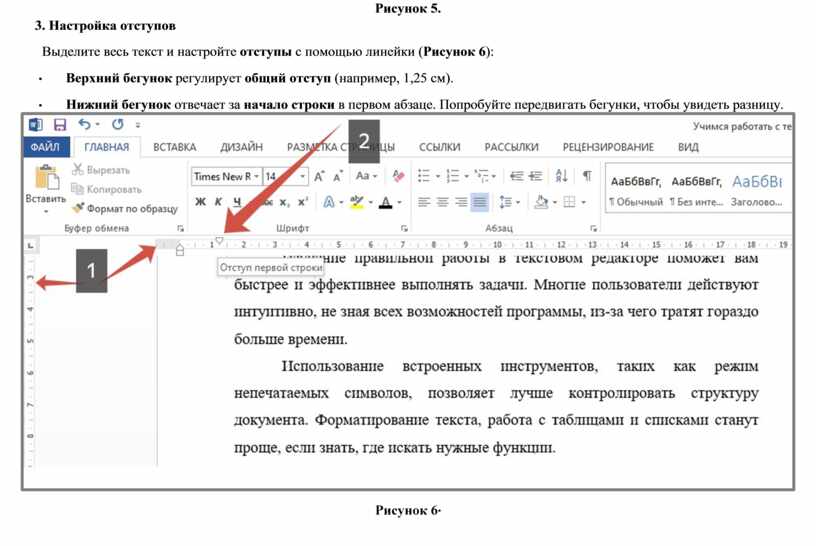Redo or repeat the last action

pyautogui.click(x=118, y=124)
